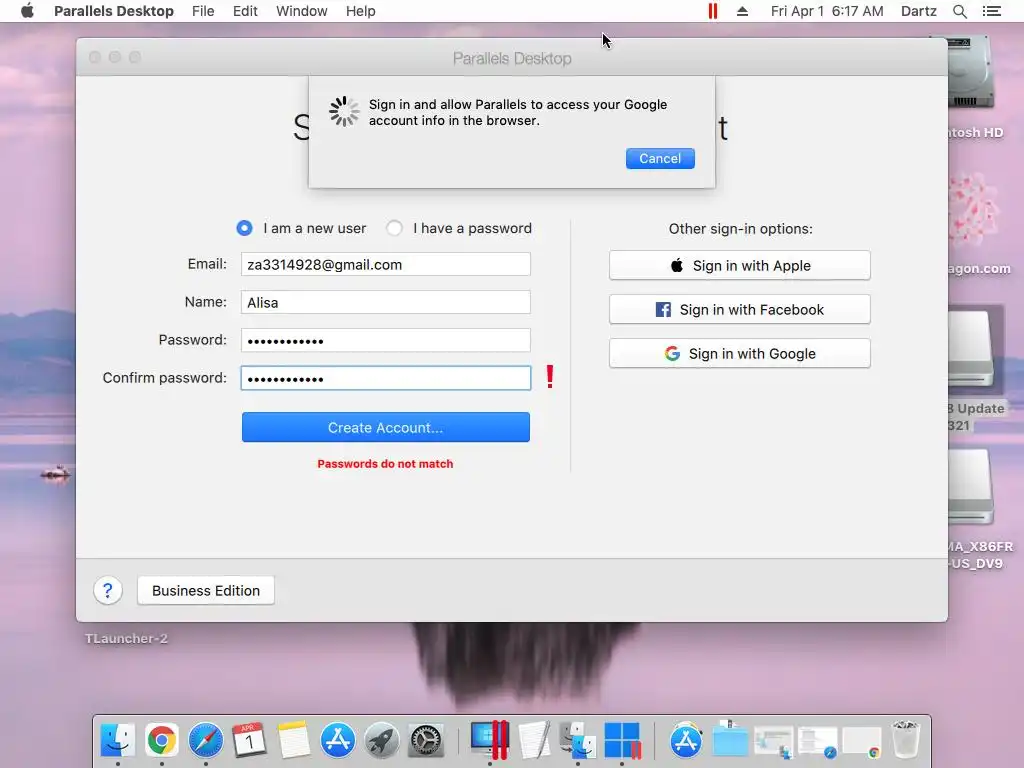
Task: Select the cherry blossom image on desktop
Action: click(x=972, y=210)
